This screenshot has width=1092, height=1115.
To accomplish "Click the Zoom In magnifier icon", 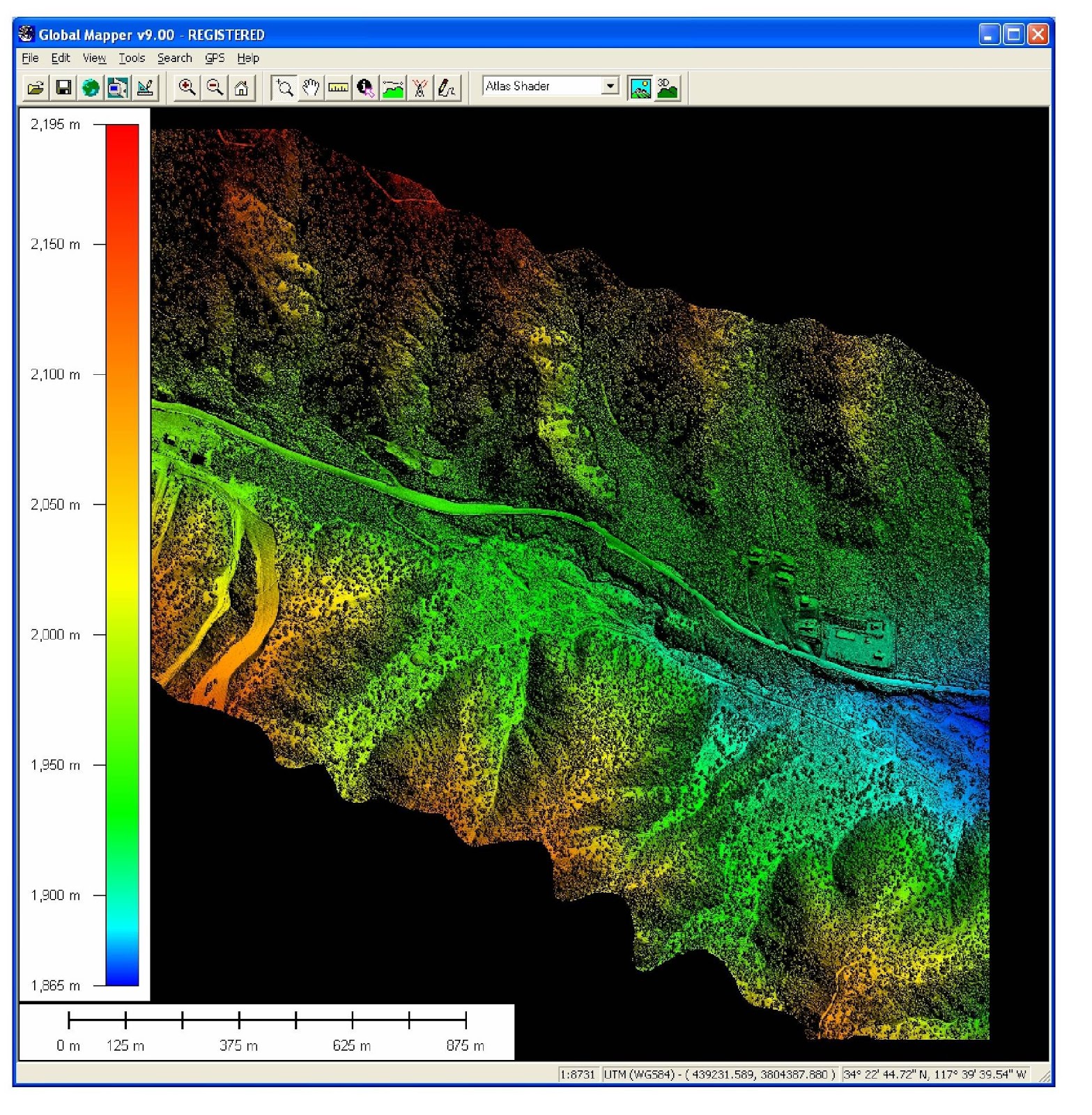I will tap(187, 88).
